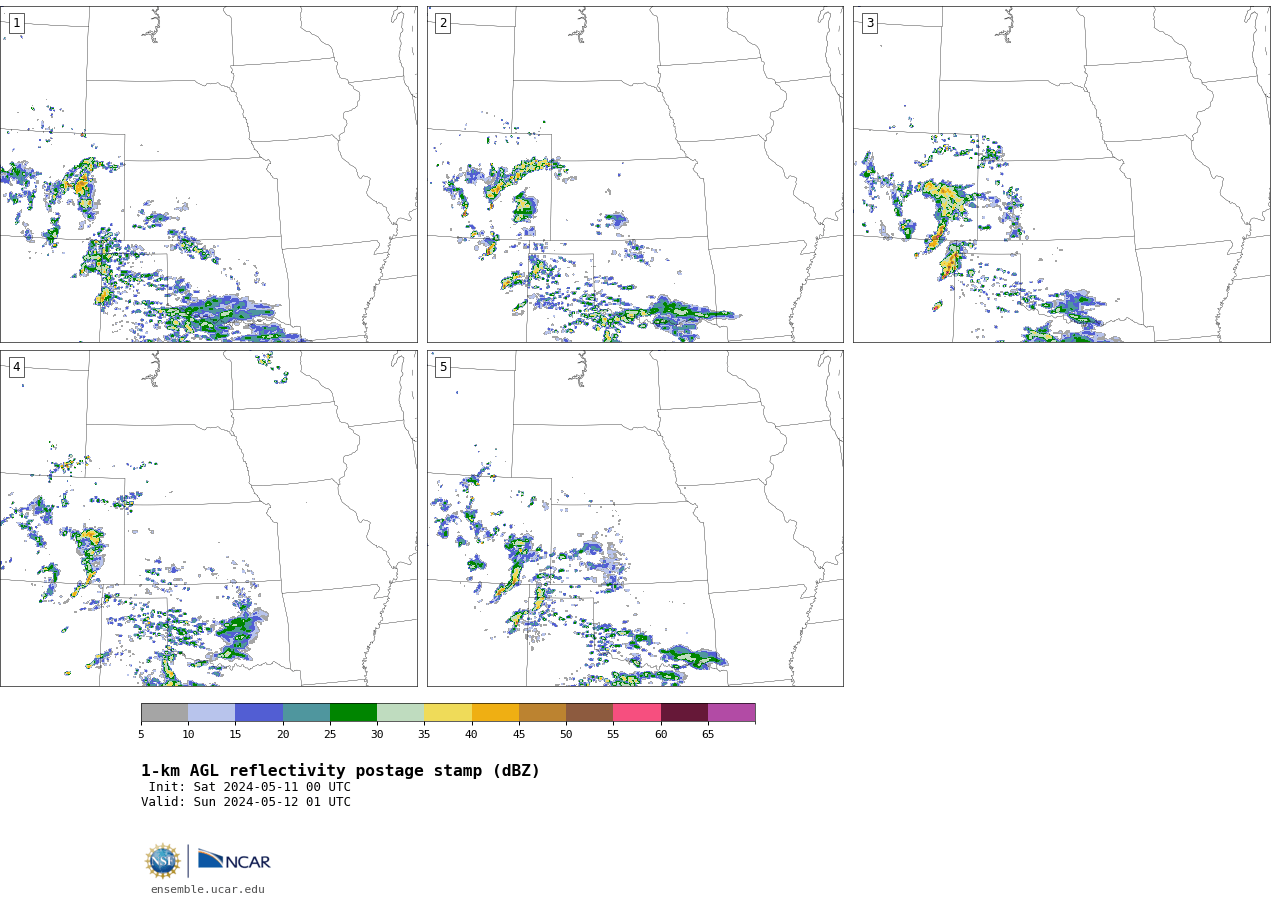This screenshot has width=1280, height=901.
Task: Click the brown 50-55 dBZ swatch
Action: (590, 712)
